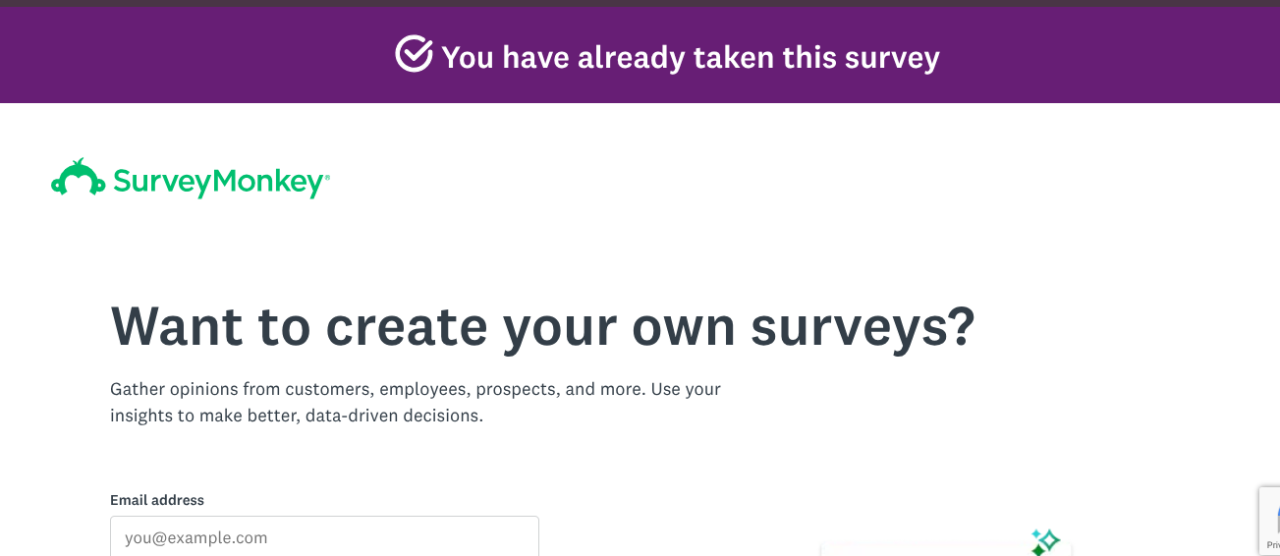
Task: Open the reCAPTCHA Privacy link
Action: click(1272, 545)
